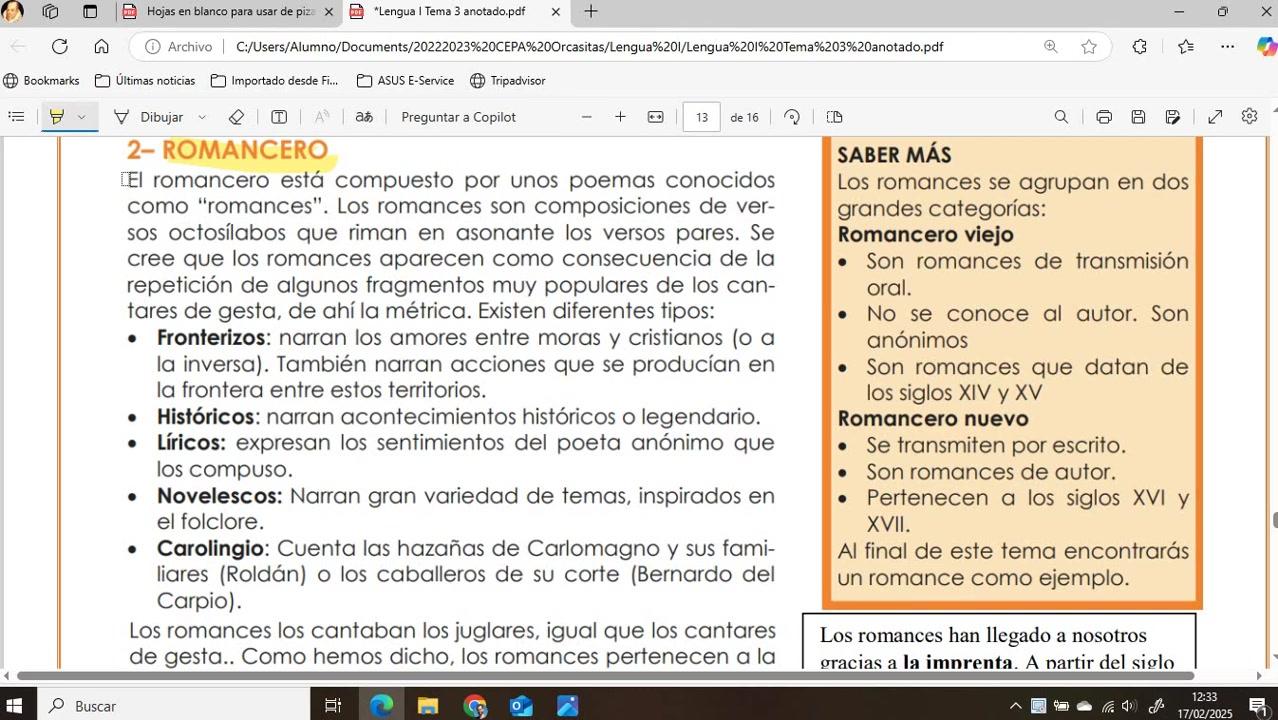Close the Lengua I Tema 3 anotado tab

556,12
